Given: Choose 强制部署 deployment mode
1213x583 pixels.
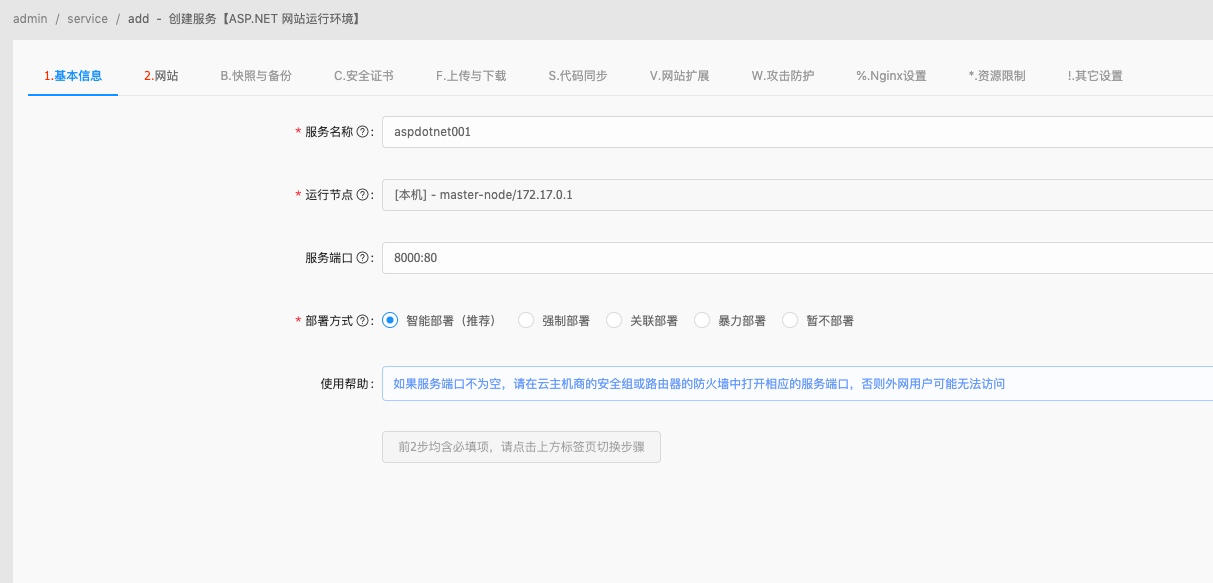Looking at the screenshot, I should pyautogui.click(x=525, y=320).
